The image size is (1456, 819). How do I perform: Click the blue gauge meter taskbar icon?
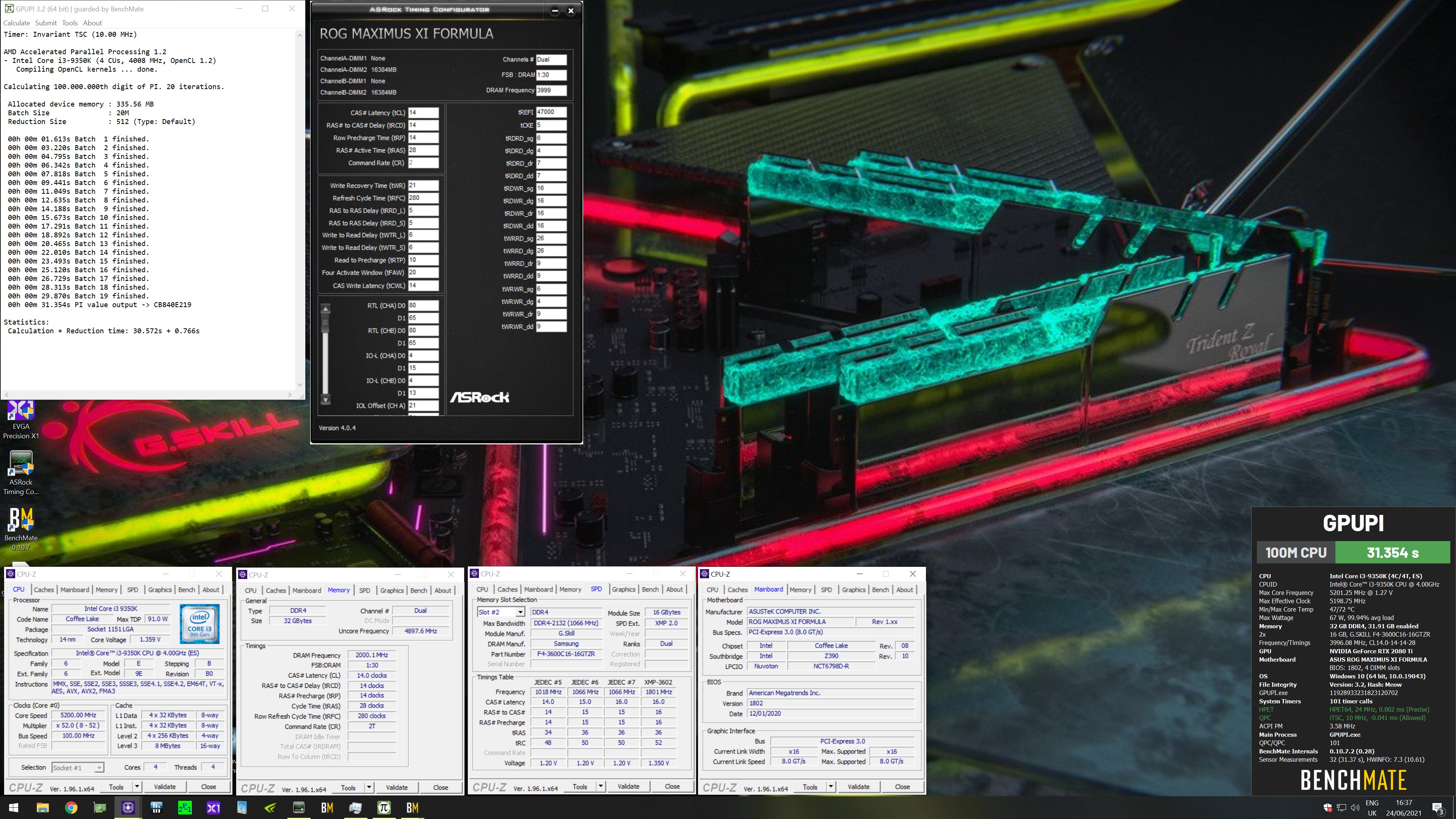(242, 808)
